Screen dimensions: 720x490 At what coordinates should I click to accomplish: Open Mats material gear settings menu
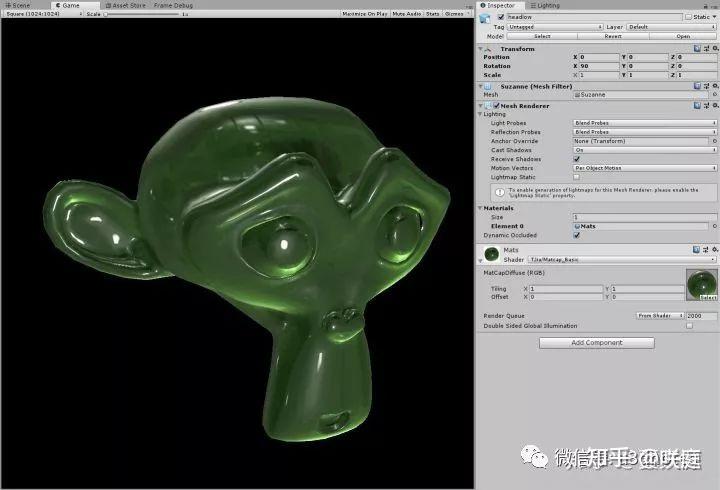[x=715, y=249]
